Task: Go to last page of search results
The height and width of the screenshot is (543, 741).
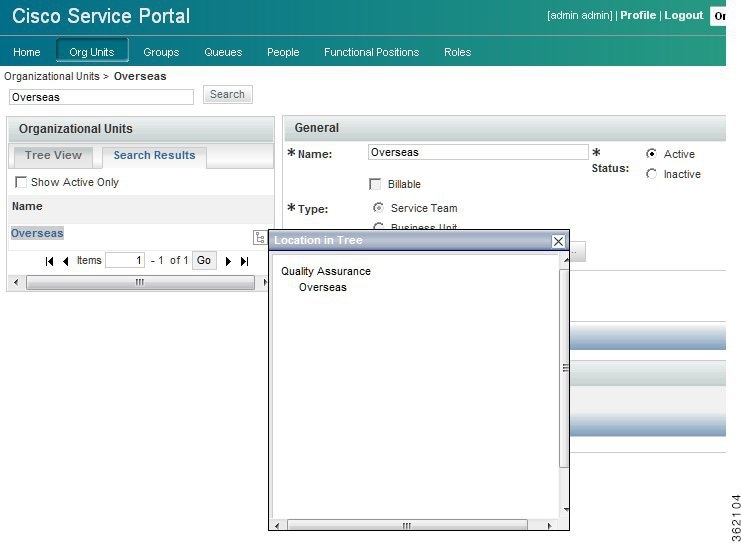Action: (x=244, y=261)
